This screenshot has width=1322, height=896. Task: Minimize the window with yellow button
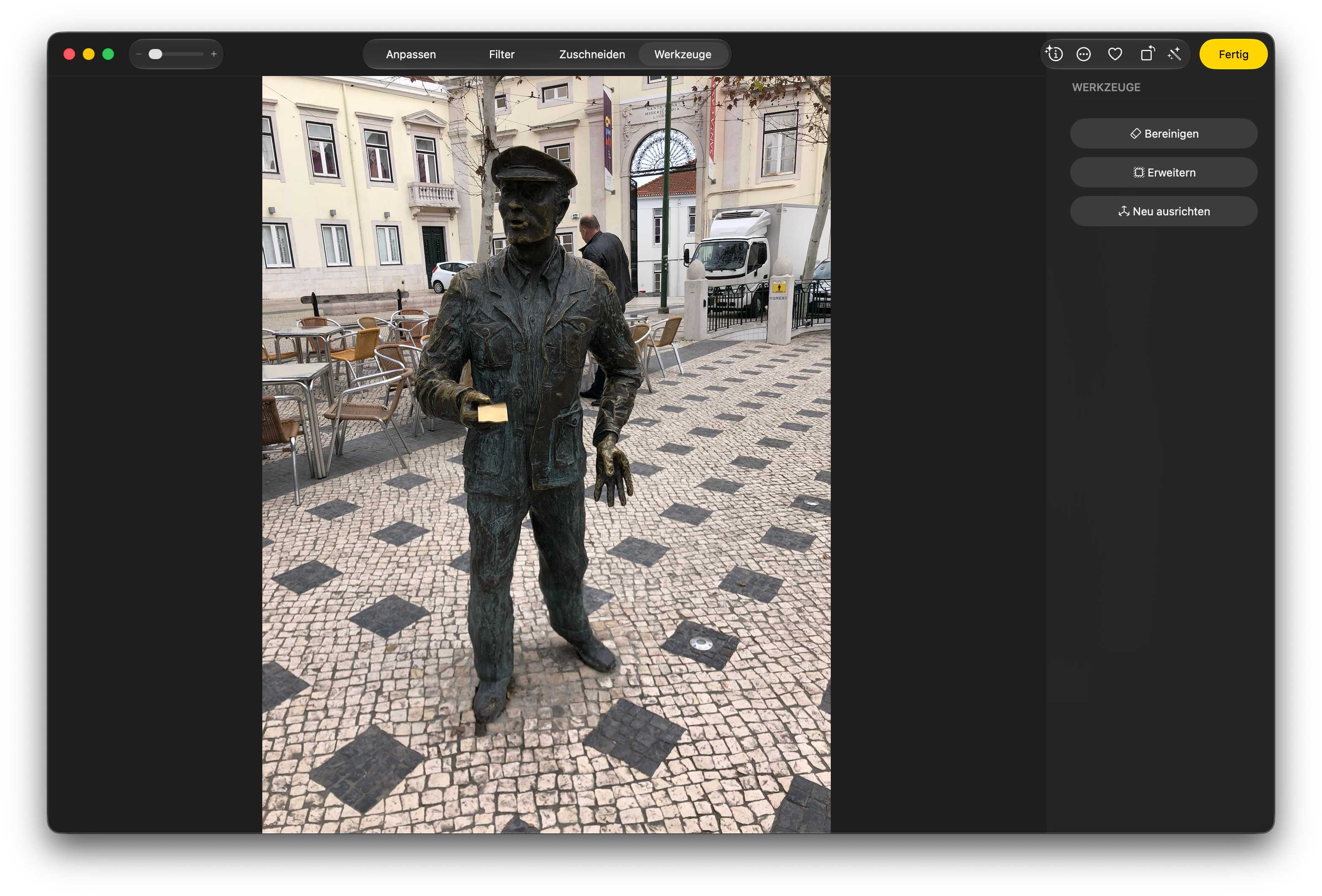coord(89,54)
